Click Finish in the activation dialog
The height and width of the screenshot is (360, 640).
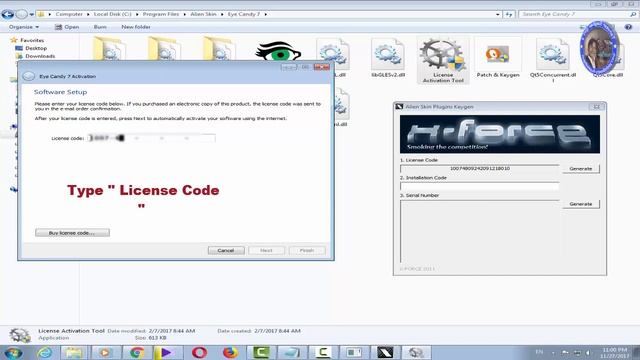(x=307, y=250)
